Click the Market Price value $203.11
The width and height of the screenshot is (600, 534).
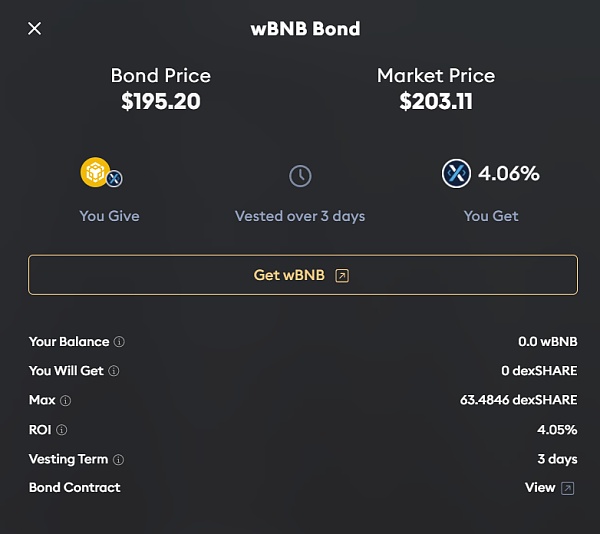[436, 101]
